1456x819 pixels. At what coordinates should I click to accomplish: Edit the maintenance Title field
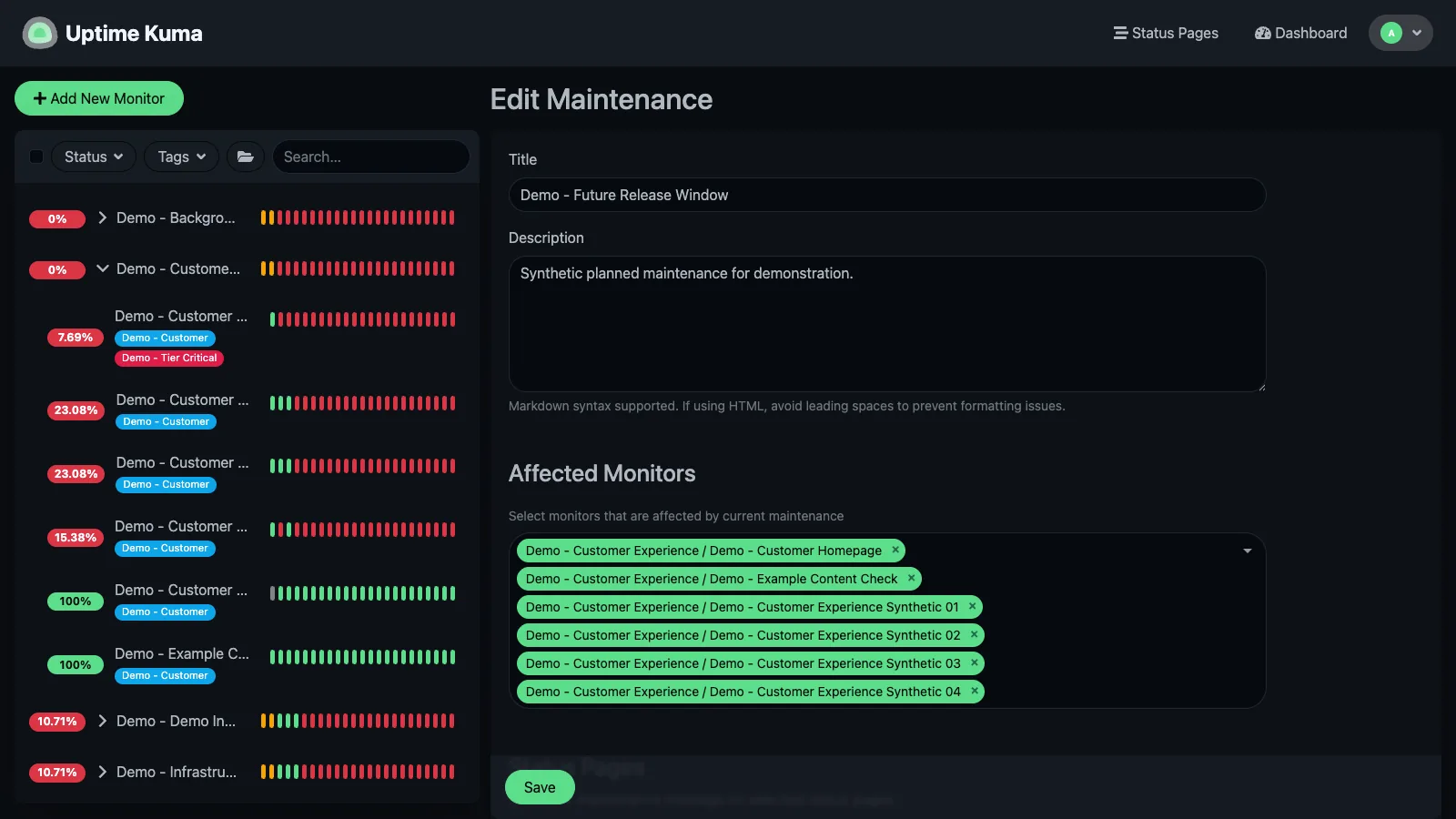point(887,195)
